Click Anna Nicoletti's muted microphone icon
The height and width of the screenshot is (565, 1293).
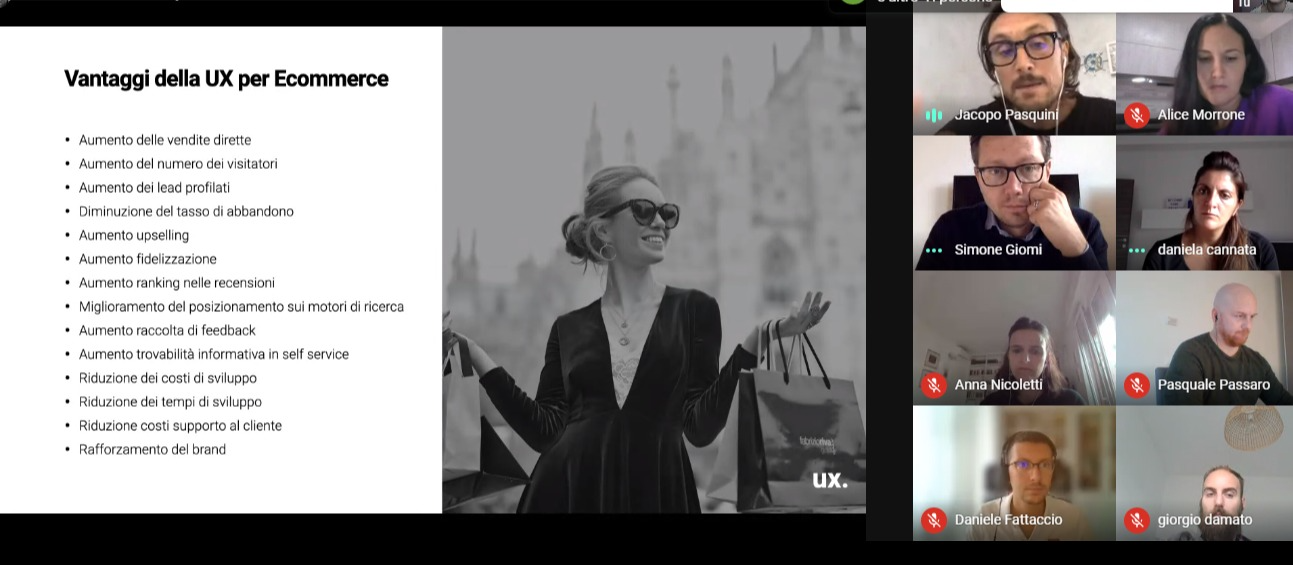933,385
